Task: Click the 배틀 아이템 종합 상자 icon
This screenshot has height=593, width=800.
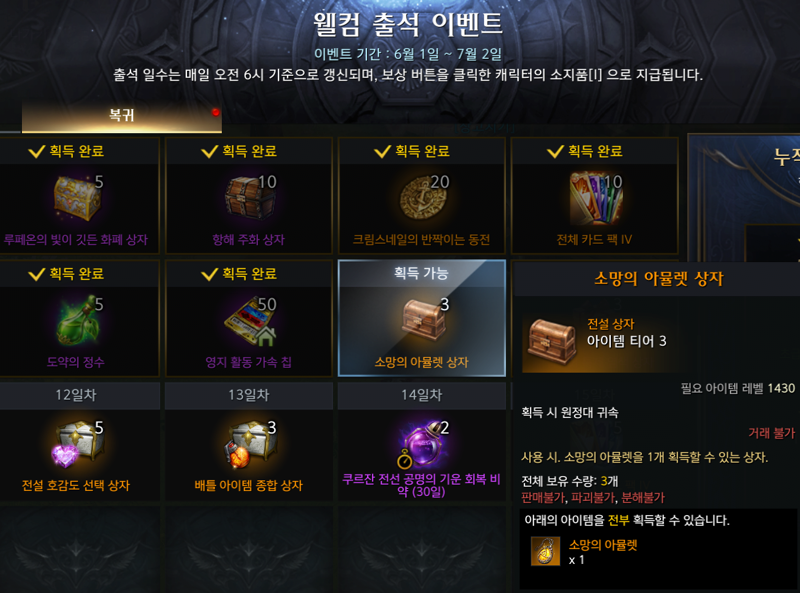Action: click(250, 444)
